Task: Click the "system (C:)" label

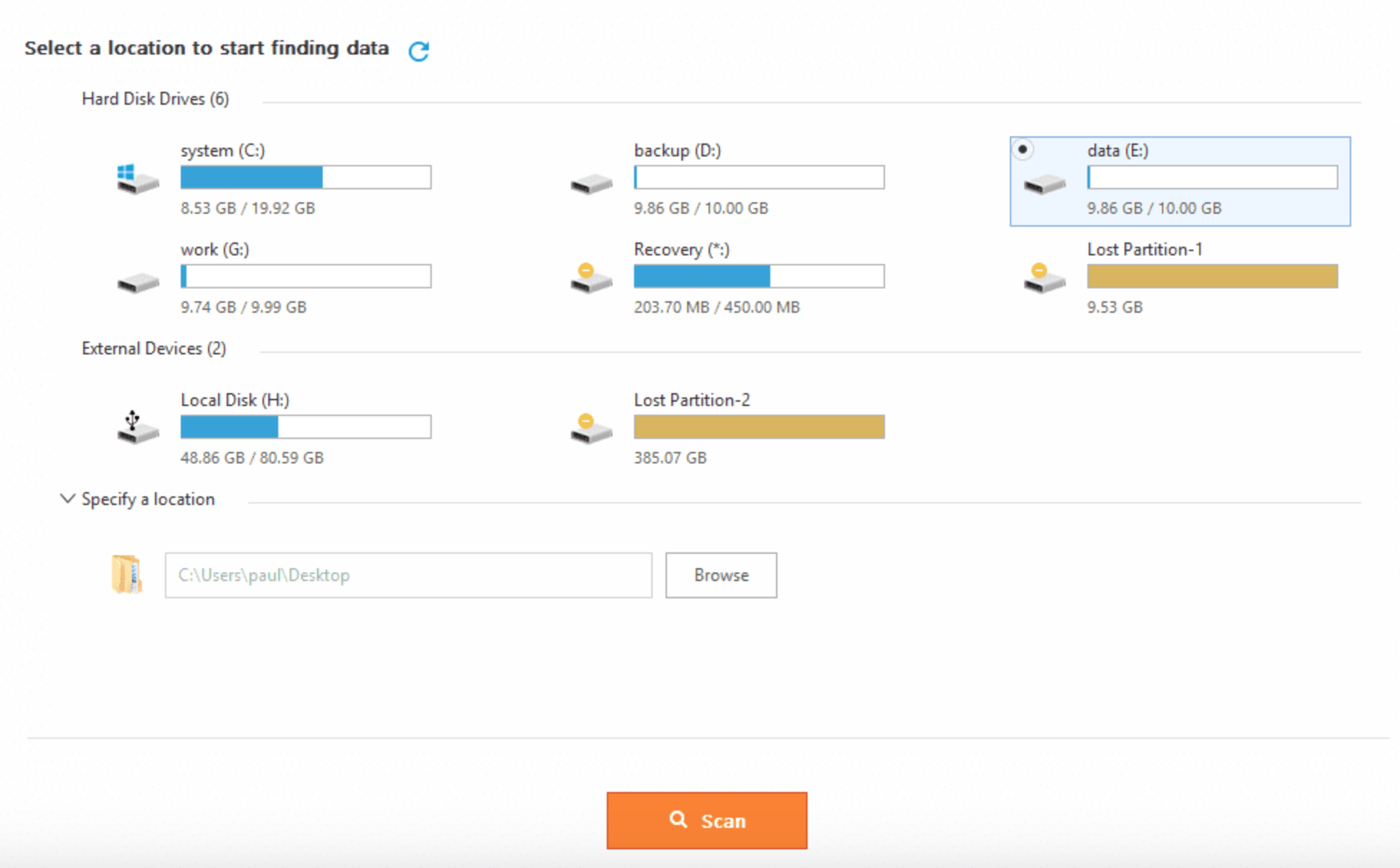Action: point(222,151)
